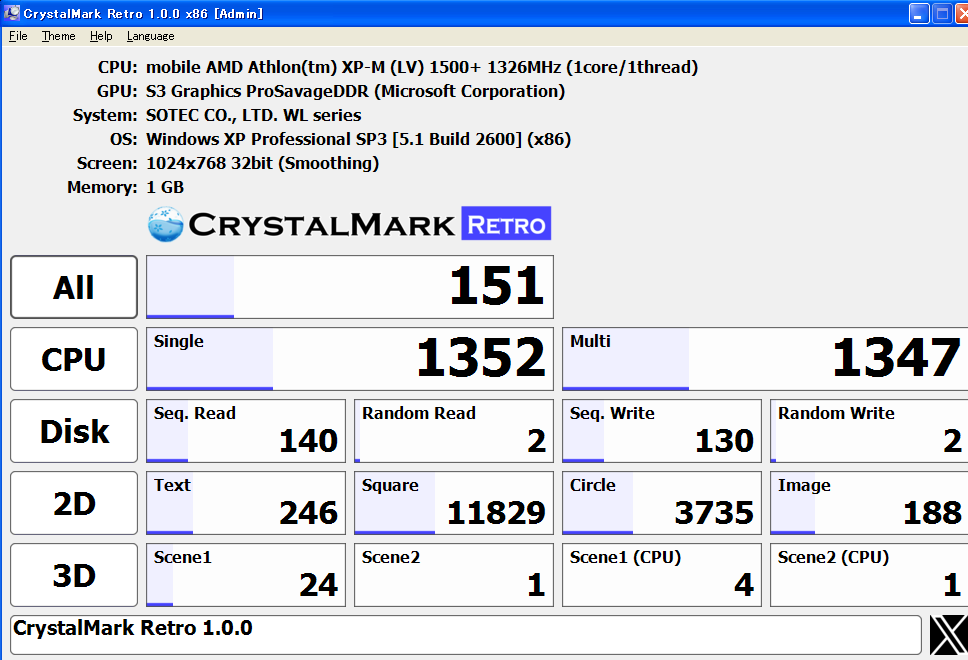Image resolution: width=968 pixels, height=660 pixels.
Task: Open the Theme menu
Action: point(59,36)
